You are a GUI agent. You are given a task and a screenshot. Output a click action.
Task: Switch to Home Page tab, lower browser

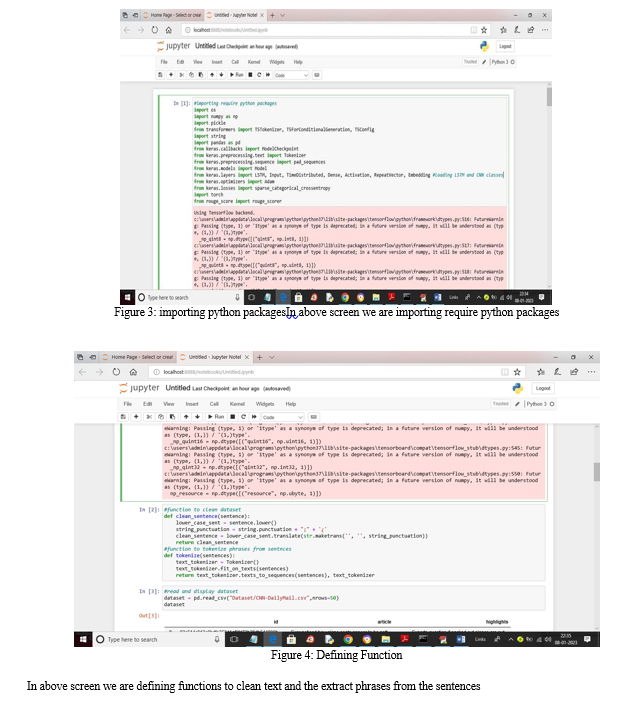(x=138, y=357)
